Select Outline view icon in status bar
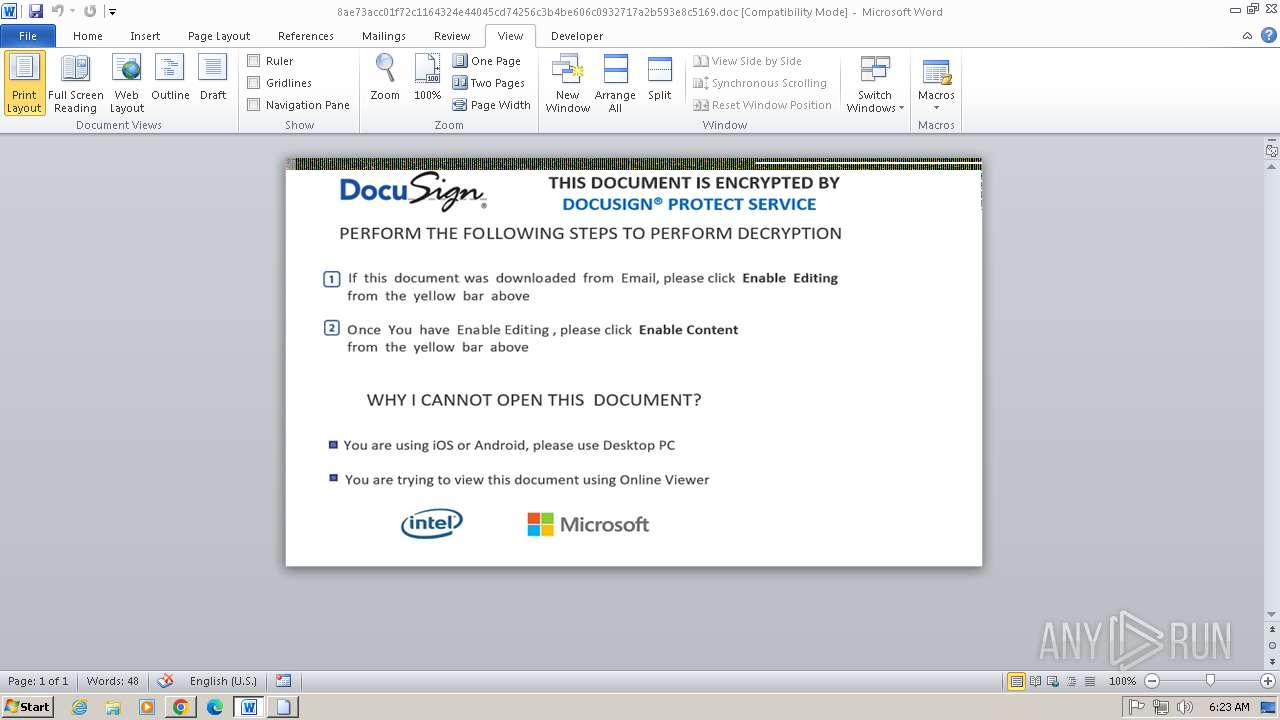The image size is (1280, 720). 1071,681
